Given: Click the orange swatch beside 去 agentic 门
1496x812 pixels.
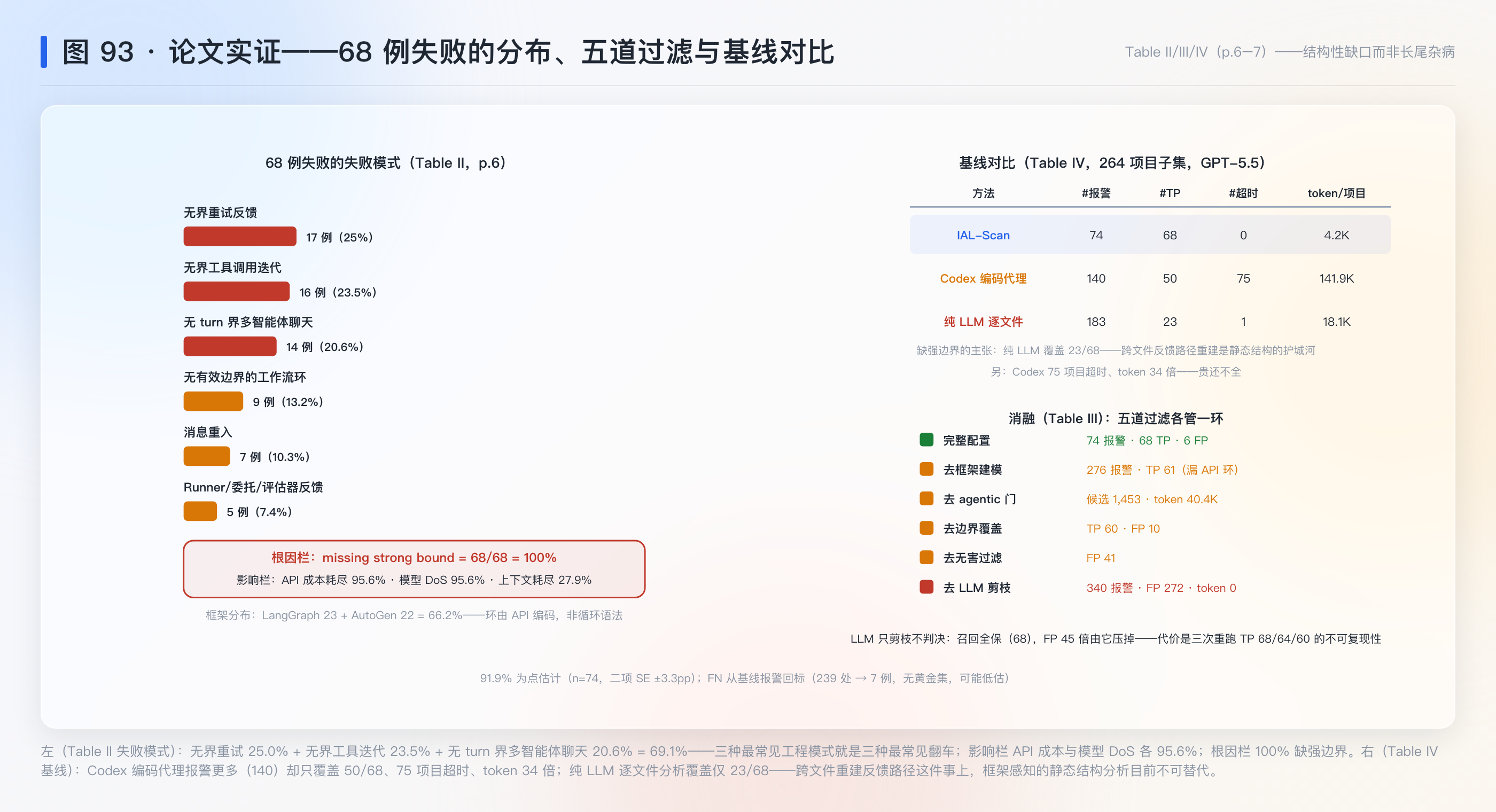Looking at the screenshot, I should pos(926,498).
